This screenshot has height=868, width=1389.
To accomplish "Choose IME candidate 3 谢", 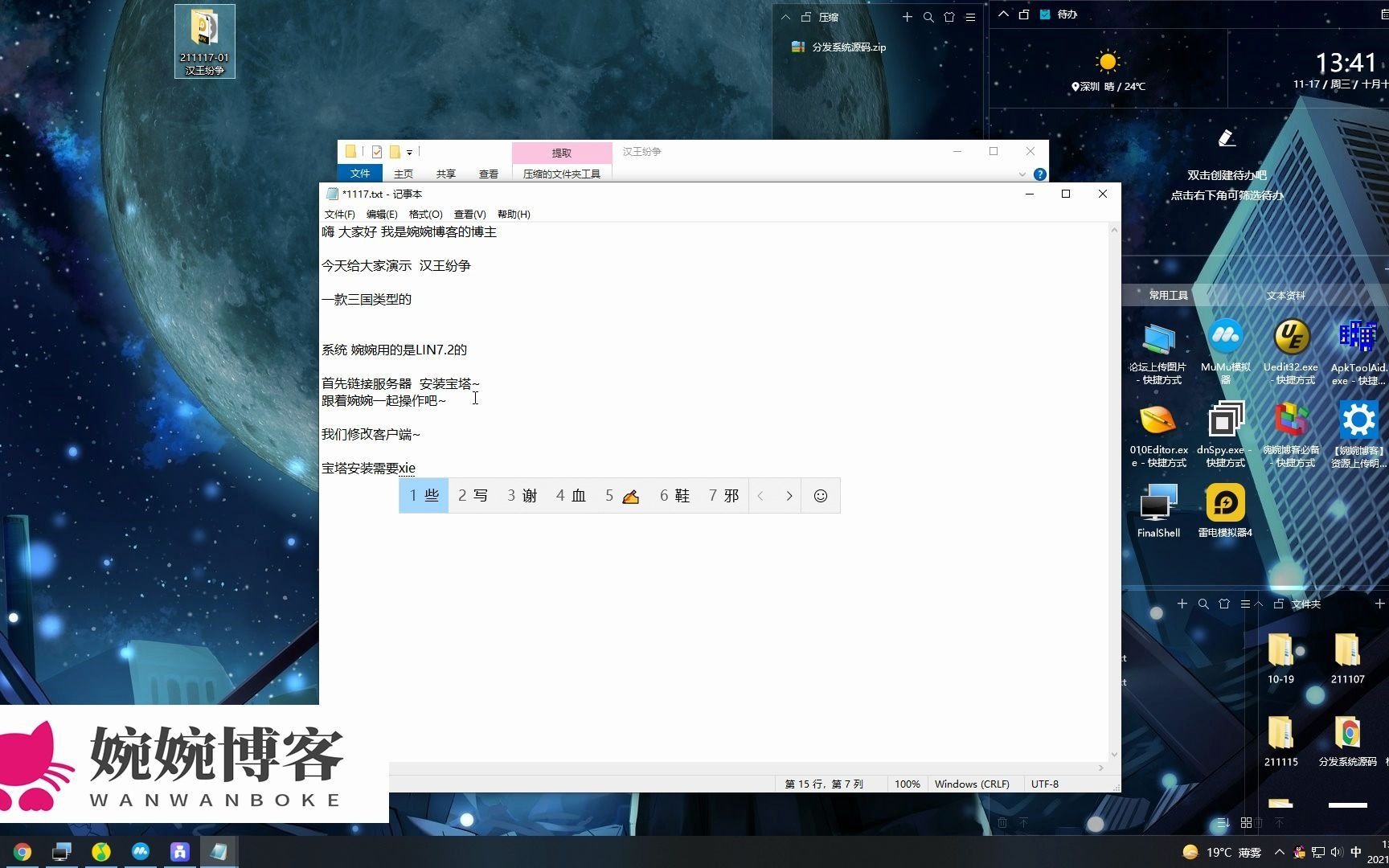I will click(522, 496).
